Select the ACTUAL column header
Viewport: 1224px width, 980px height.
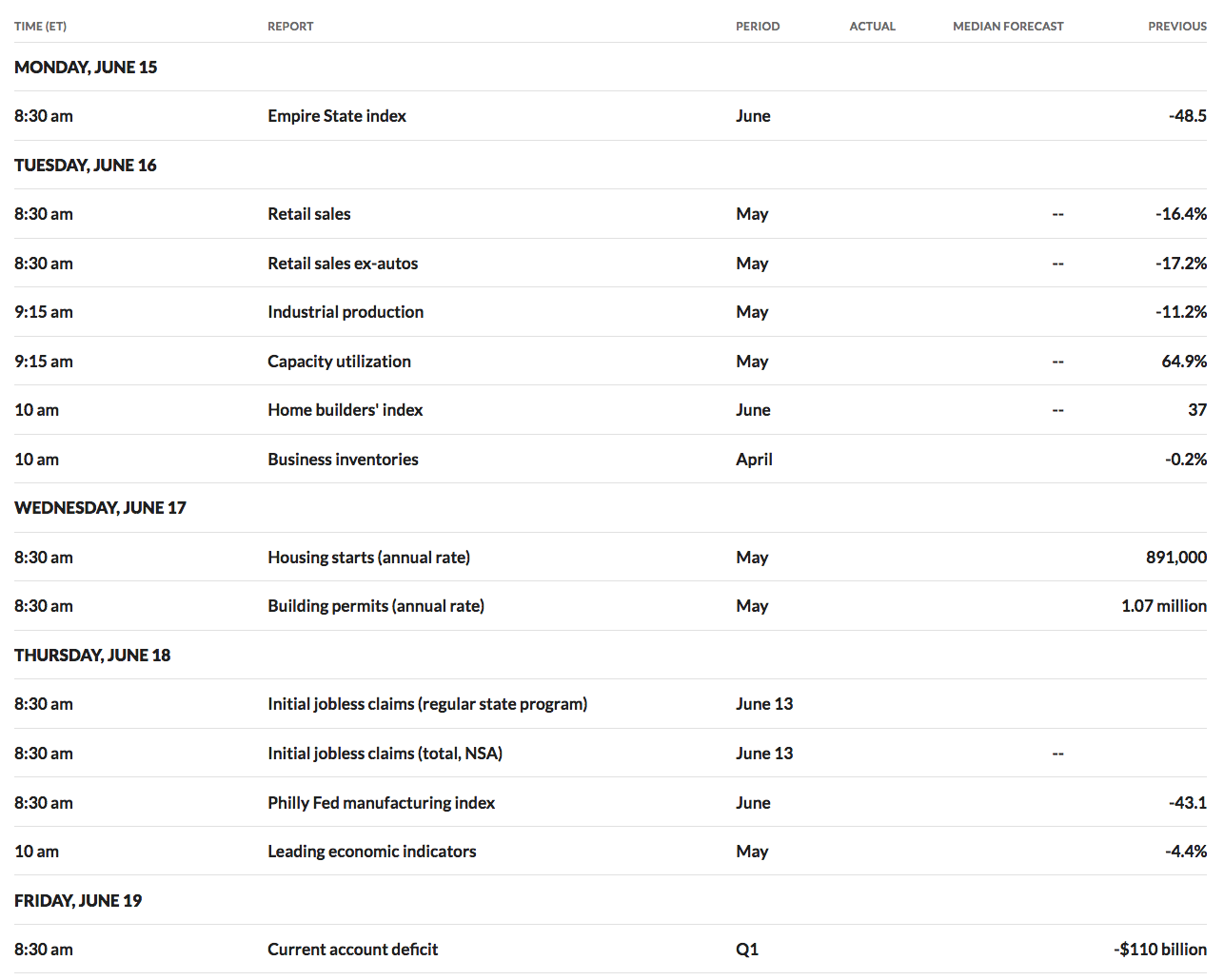pos(872,27)
